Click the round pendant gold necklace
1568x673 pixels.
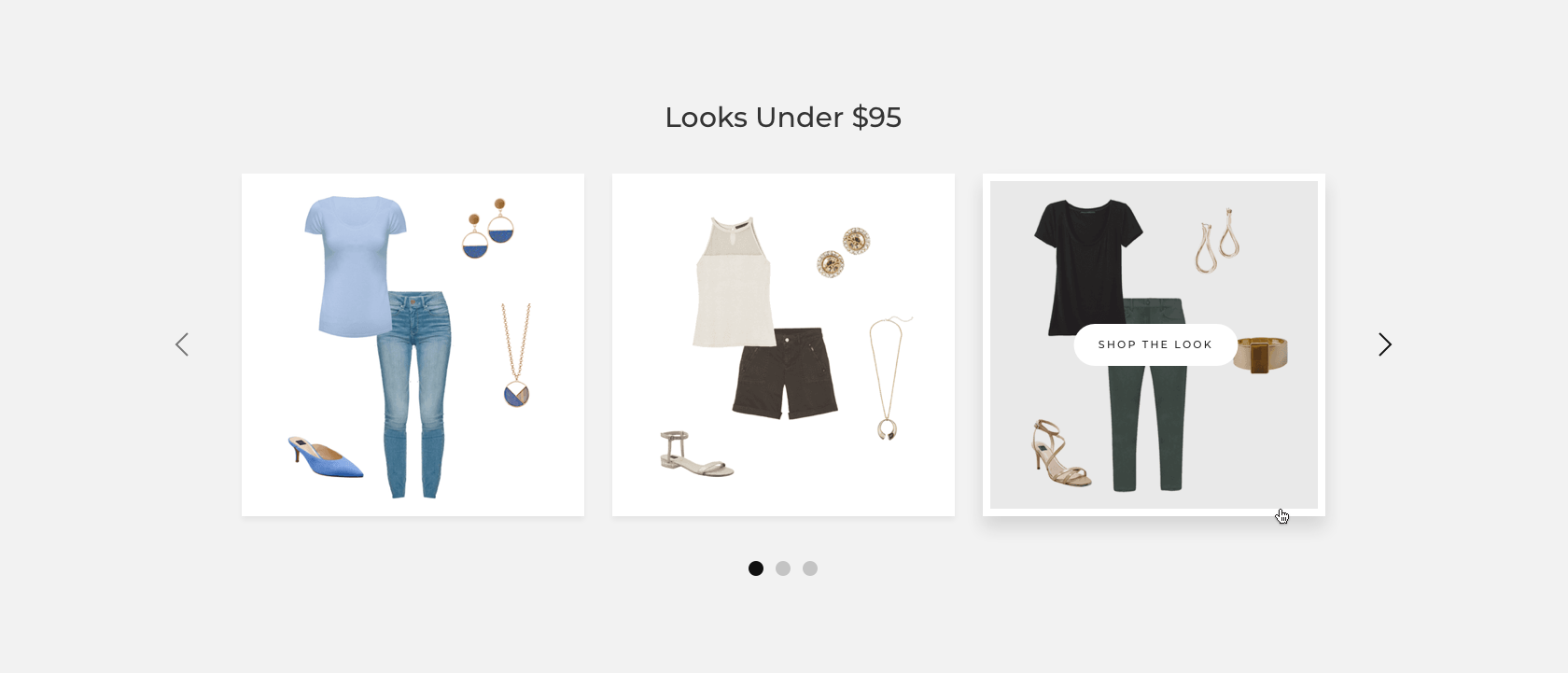pos(515,355)
